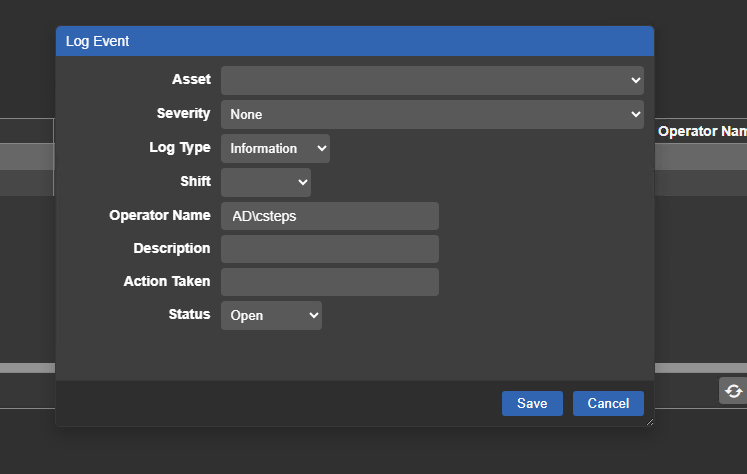Click the Operator Name table column header
This screenshot has height=474, width=747.
pos(701,131)
